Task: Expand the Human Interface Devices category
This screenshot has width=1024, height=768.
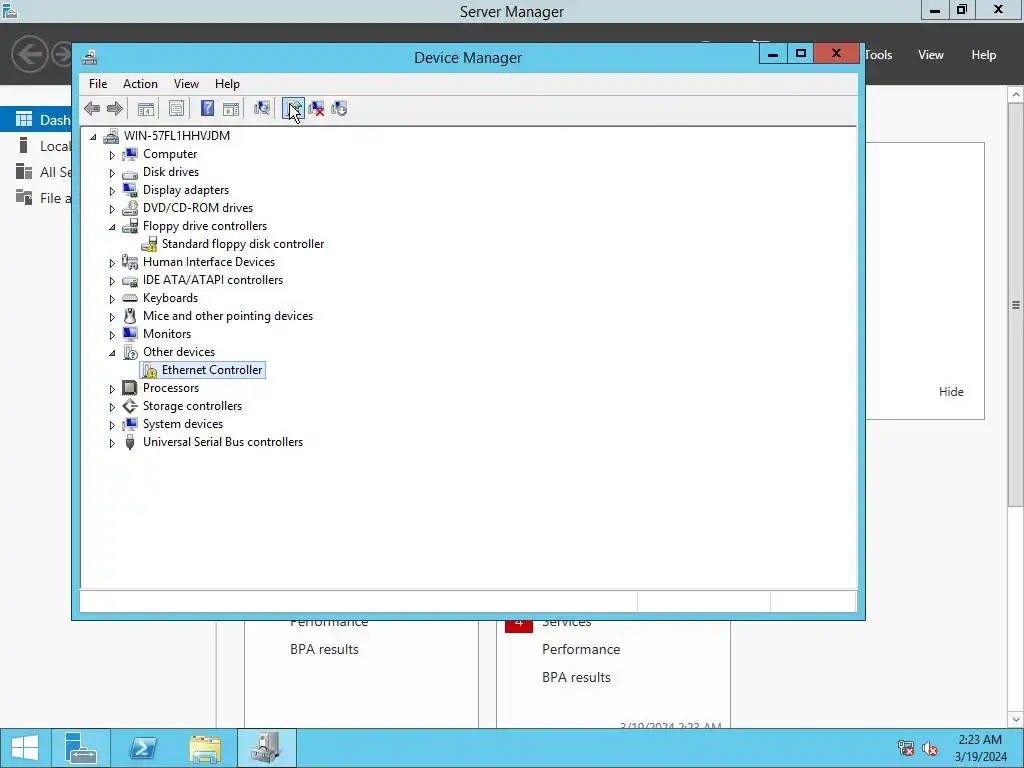Action: [112, 263]
